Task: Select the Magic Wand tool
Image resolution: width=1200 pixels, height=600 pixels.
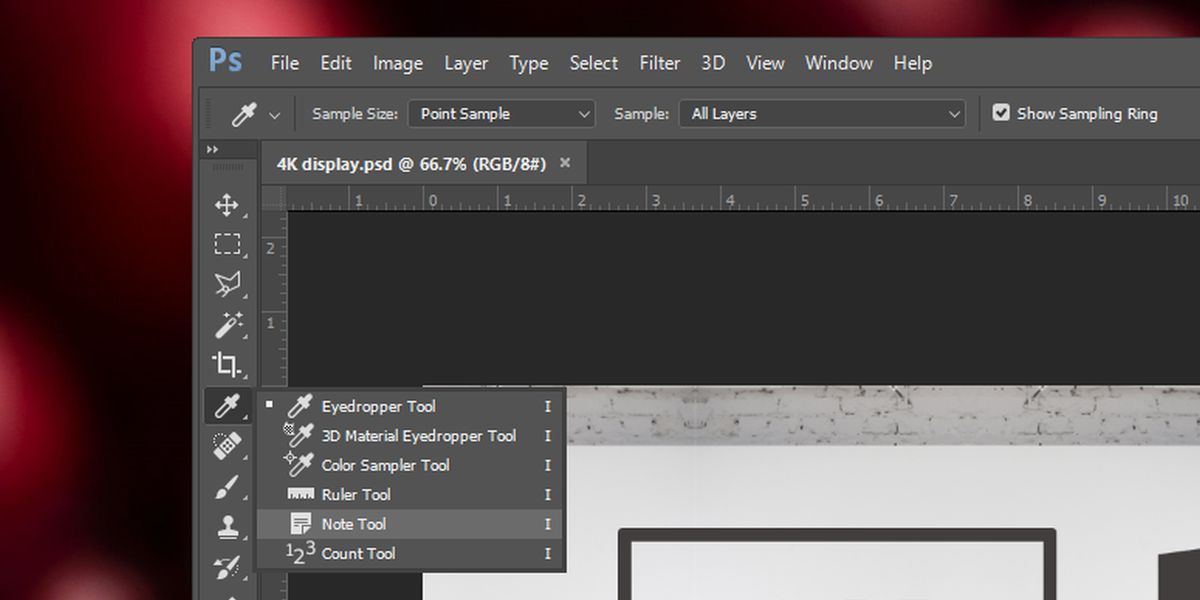Action: pyautogui.click(x=227, y=324)
